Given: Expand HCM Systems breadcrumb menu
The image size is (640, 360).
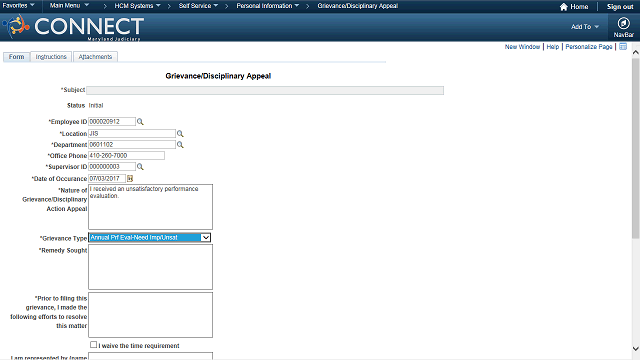Looking at the screenshot, I should pyautogui.click(x=138, y=6).
